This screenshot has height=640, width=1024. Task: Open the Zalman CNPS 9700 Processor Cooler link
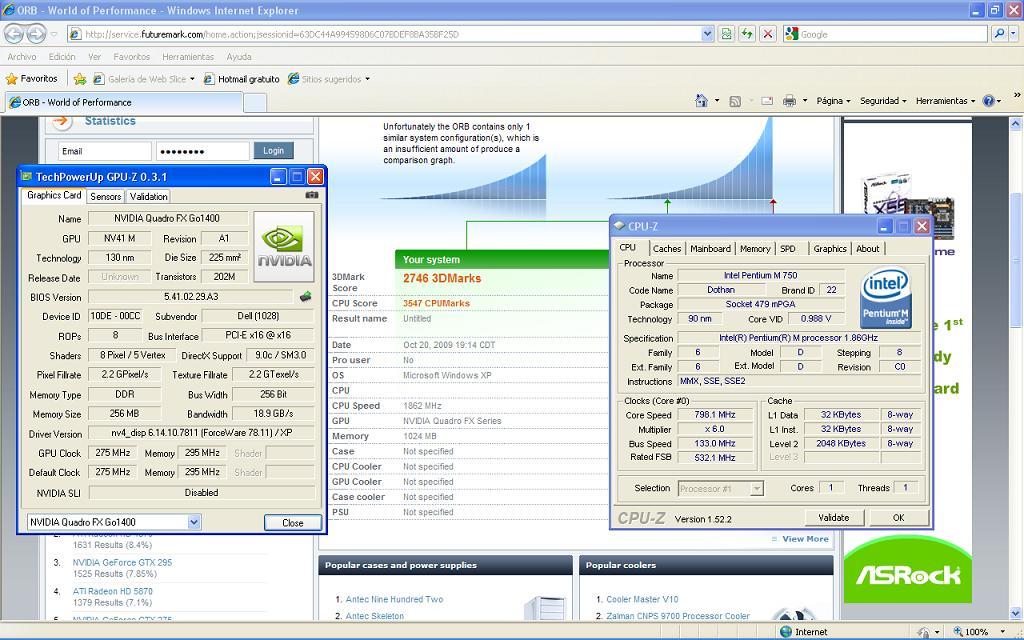pos(677,616)
